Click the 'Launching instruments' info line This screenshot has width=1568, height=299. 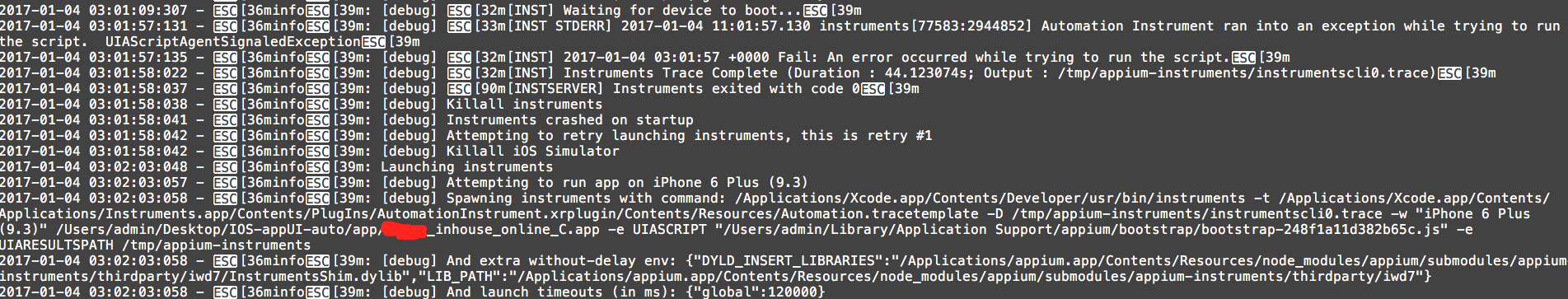point(466,167)
